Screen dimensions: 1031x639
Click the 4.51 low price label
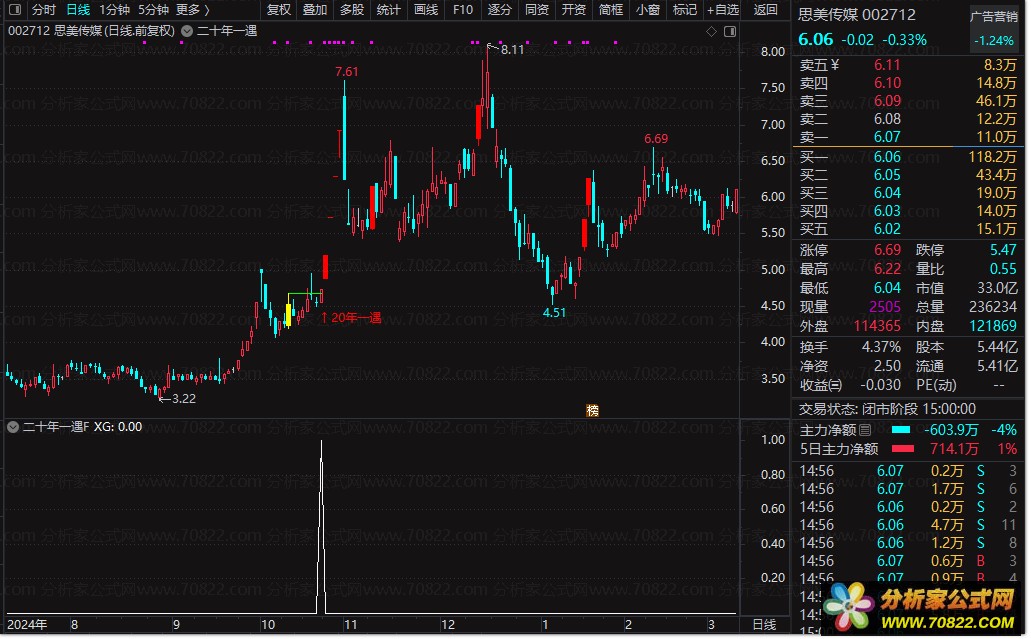click(554, 313)
